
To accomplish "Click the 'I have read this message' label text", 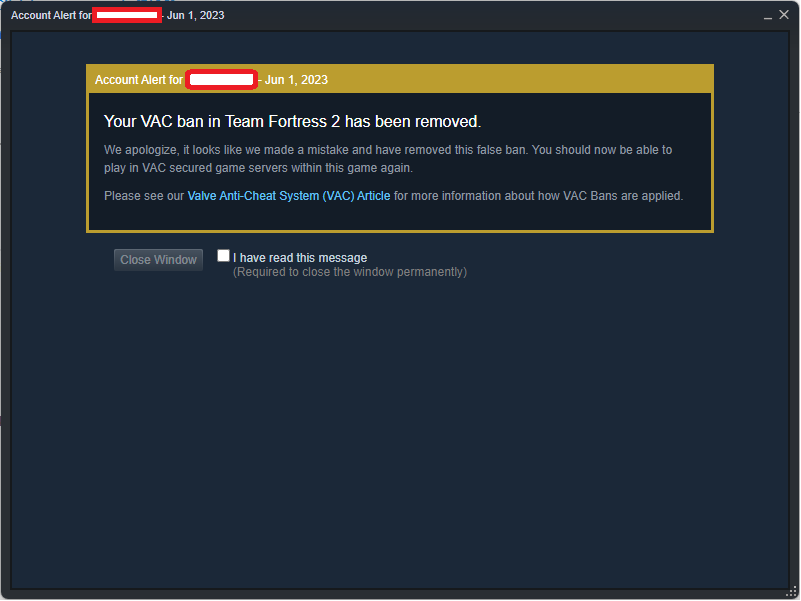I will (300, 258).
